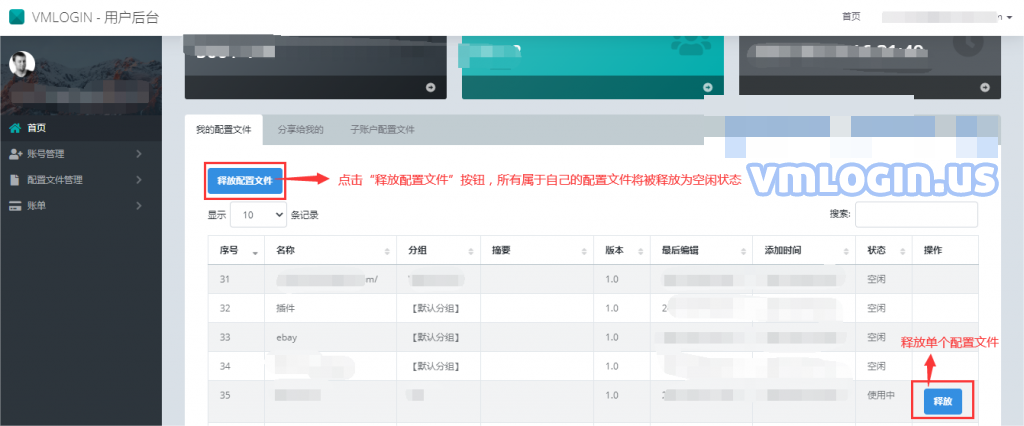Click 【默认分组】 in row 33
This screenshot has height=426, width=1024.
[435, 337]
